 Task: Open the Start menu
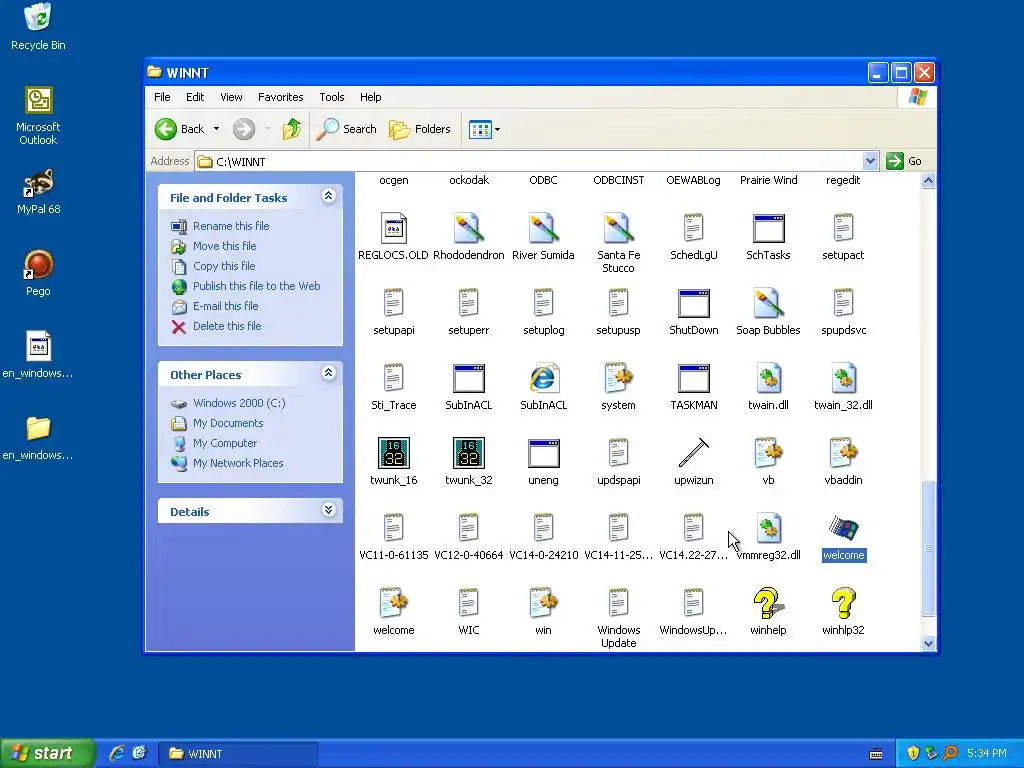point(47,754)
